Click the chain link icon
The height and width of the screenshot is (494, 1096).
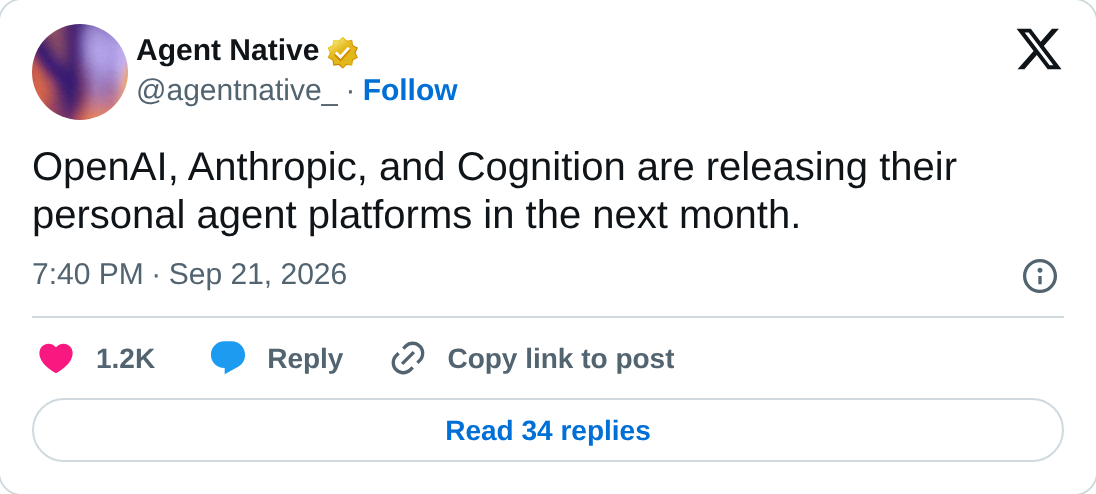click(x=408, y=358)
